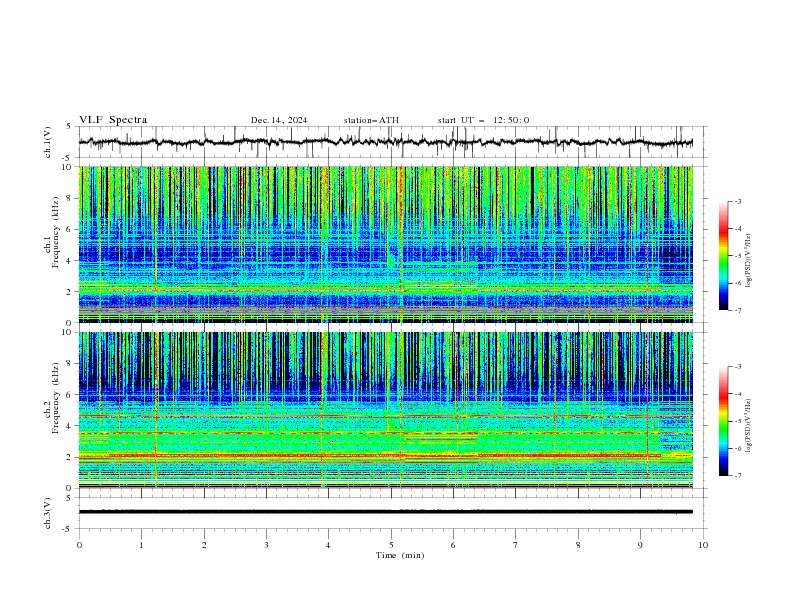Screen dimensions: 792x612
Task: Click time axis tick label "6"
Action: point(453,545)
